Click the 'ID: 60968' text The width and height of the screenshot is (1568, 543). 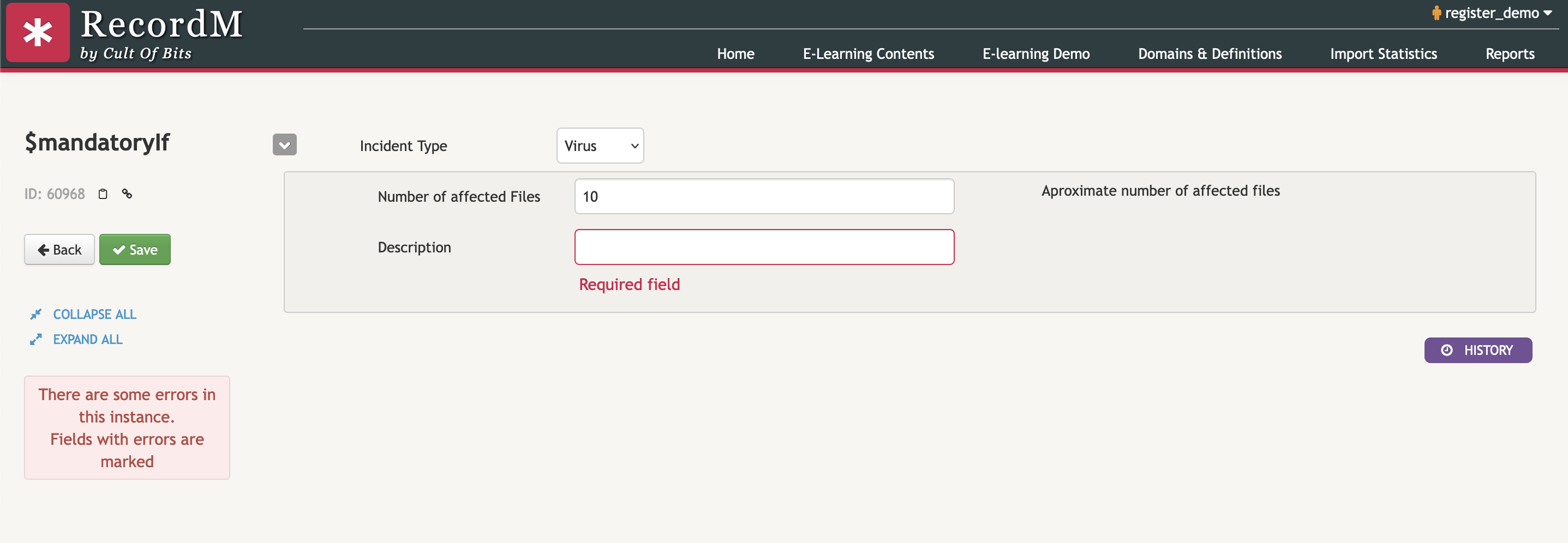[55, 194]
